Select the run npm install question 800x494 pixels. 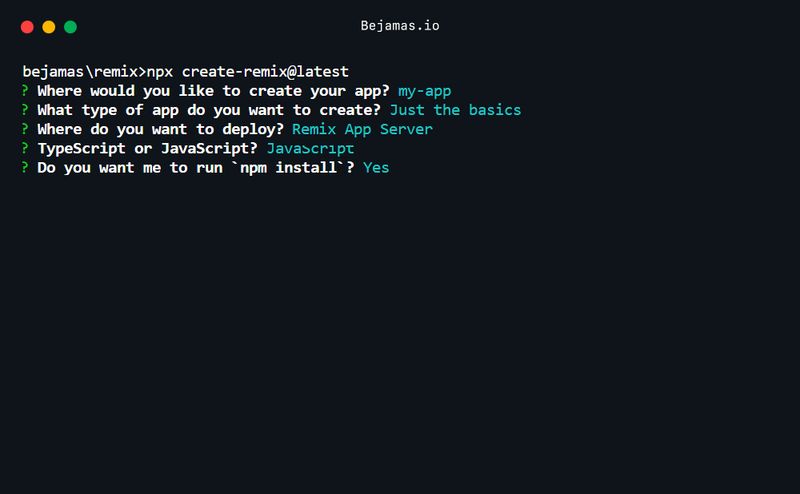pyautogui.click(x=195, y=168)
